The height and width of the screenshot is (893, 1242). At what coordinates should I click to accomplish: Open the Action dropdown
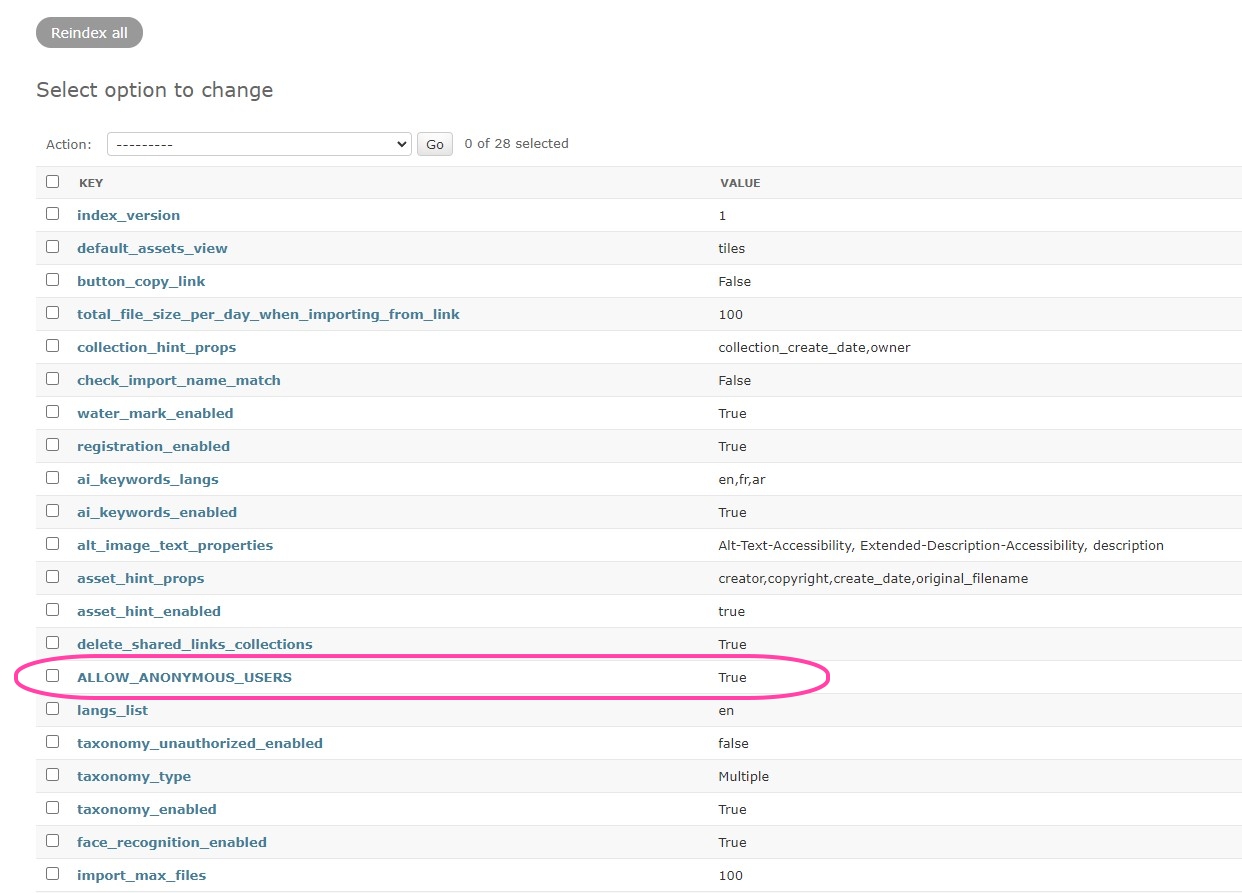point(259,144)
